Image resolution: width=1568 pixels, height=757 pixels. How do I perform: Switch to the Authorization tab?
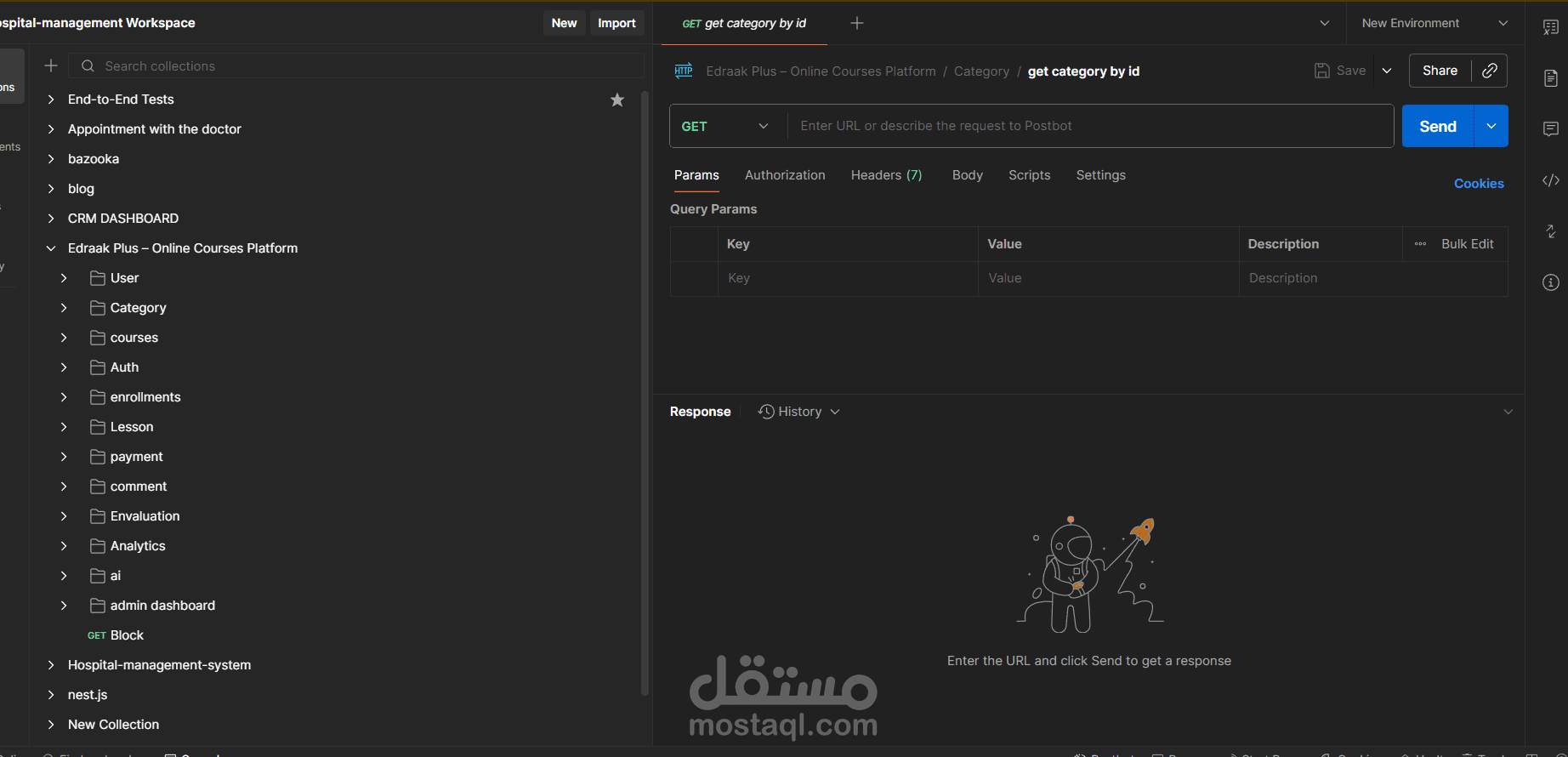785,175
